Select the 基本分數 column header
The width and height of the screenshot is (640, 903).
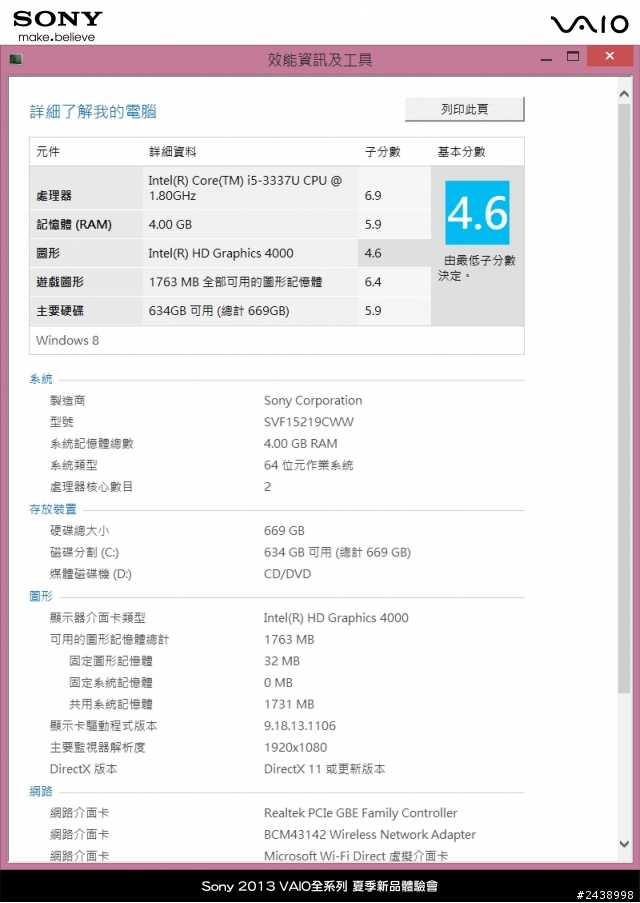coord(461,151)
